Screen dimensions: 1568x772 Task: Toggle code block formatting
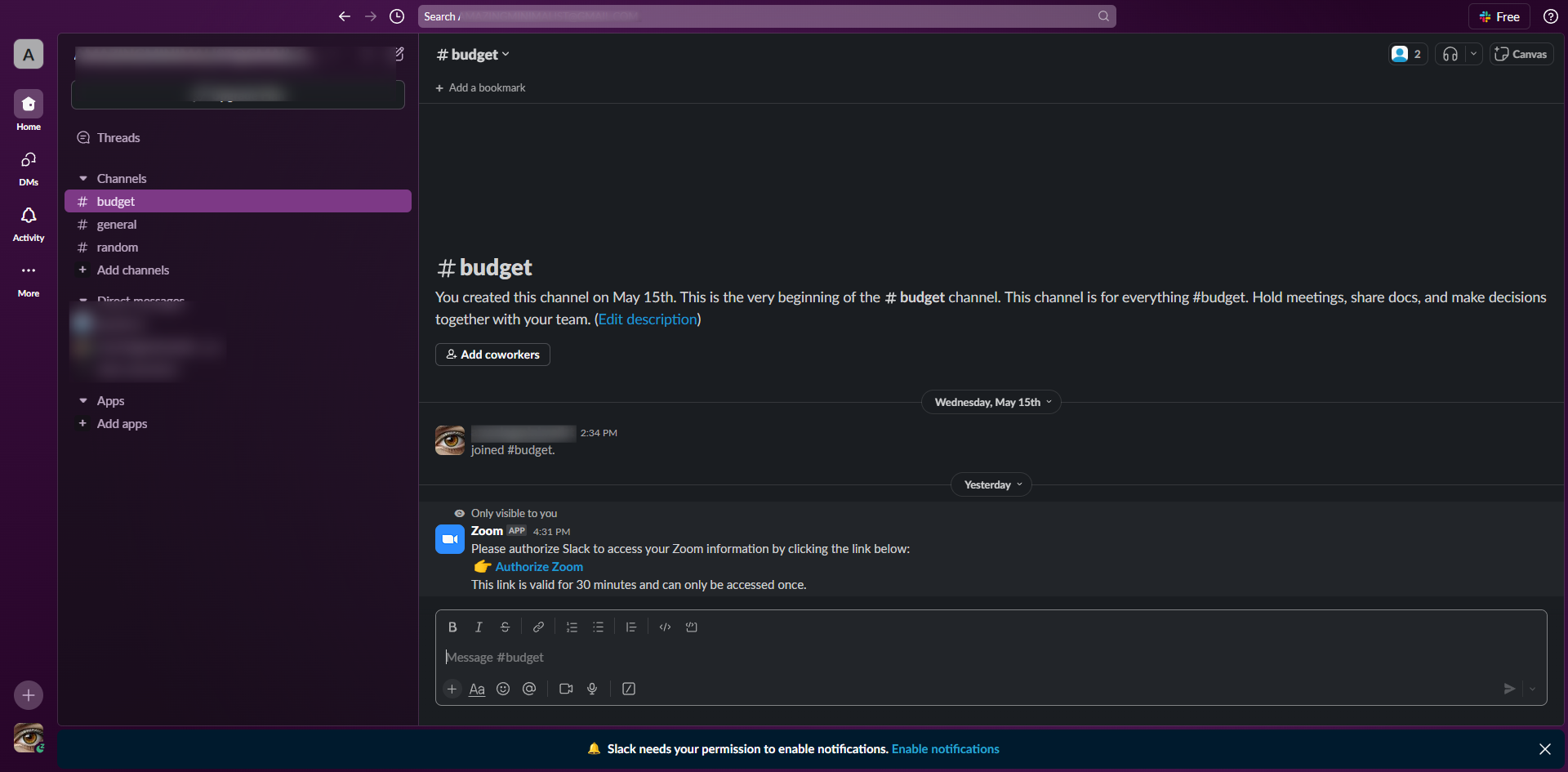[x=691, y=627]
